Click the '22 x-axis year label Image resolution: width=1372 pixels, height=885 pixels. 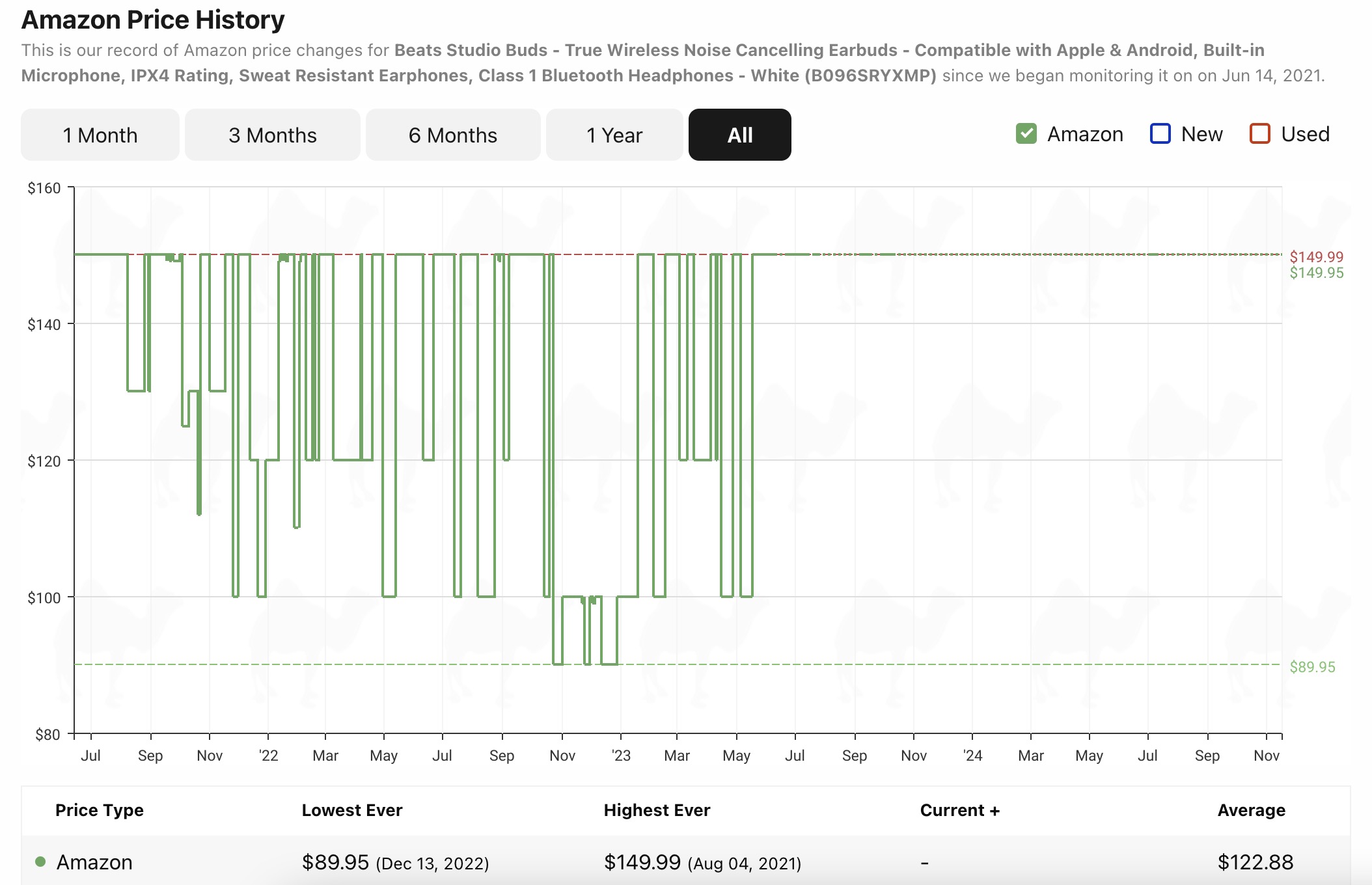268,756
